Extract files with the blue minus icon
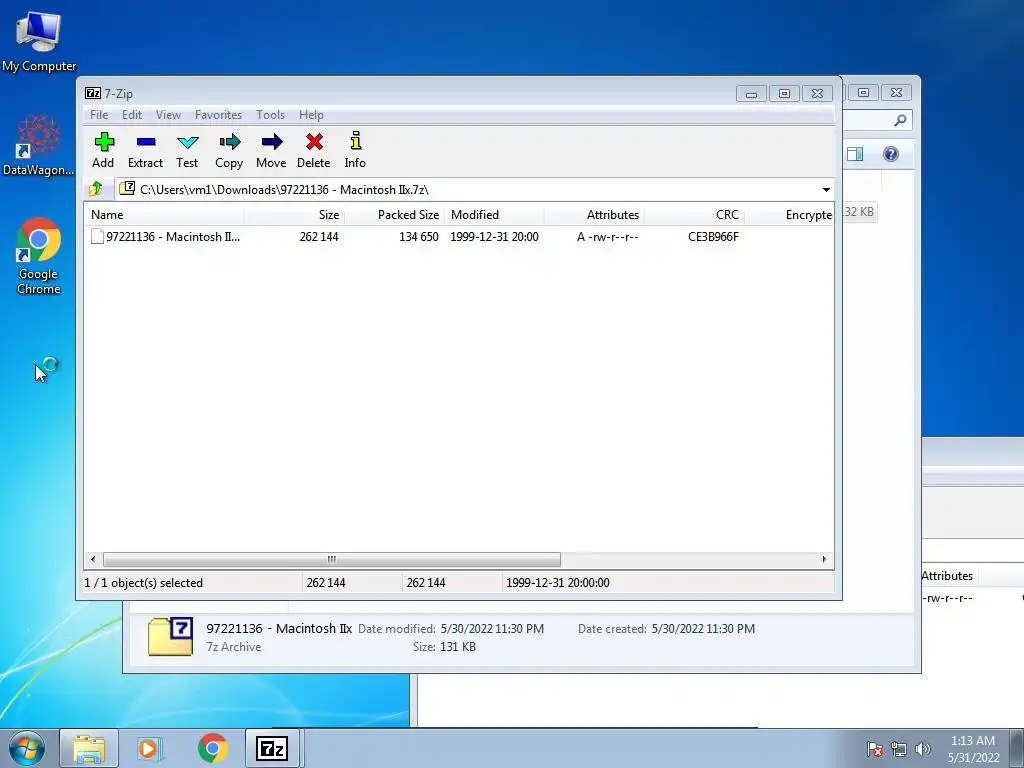1024x768 pixels. pos(146,142)
